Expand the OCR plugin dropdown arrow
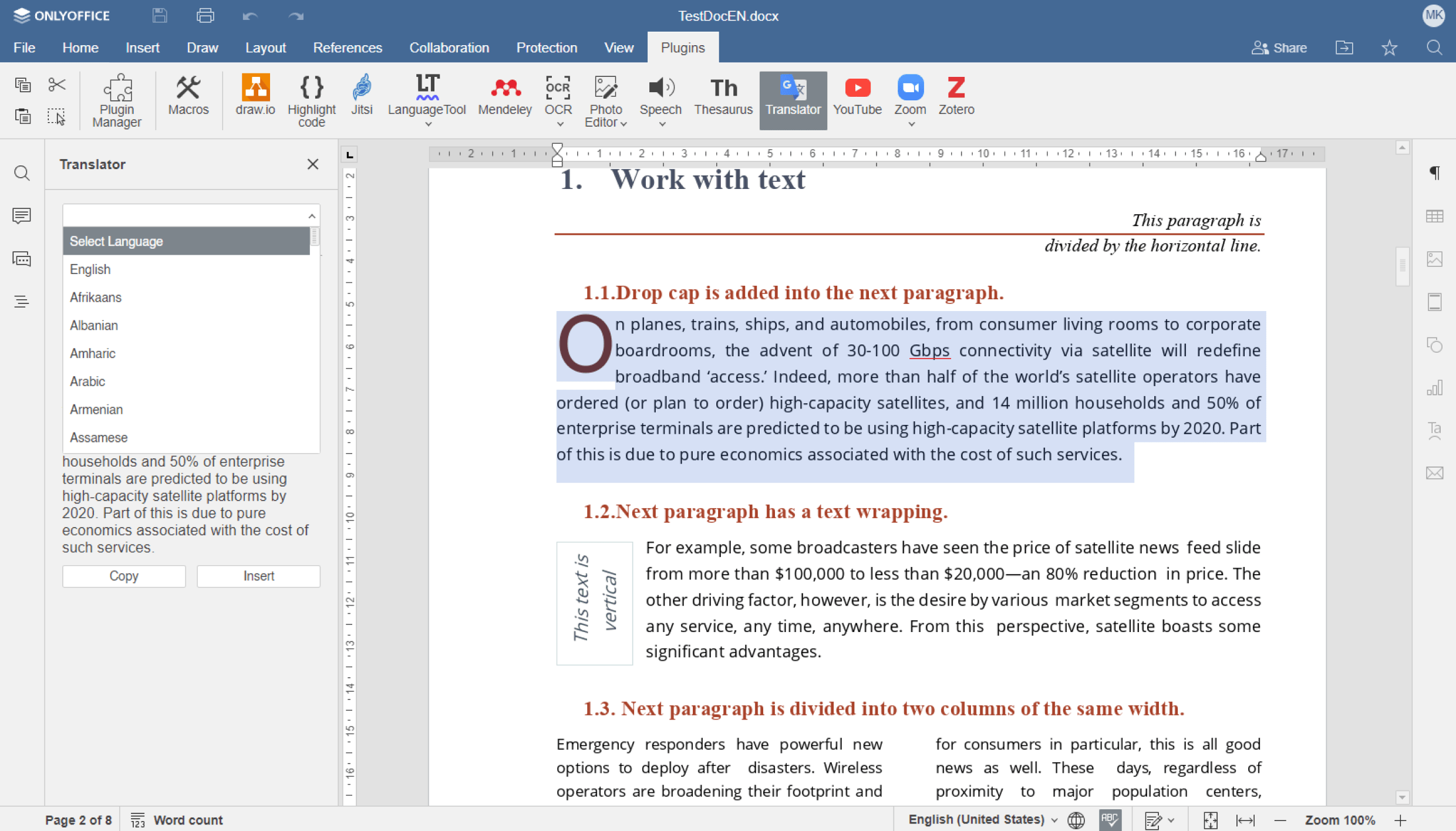The width and height of the screenshot is (1456, 831). (x=560, y=124)
